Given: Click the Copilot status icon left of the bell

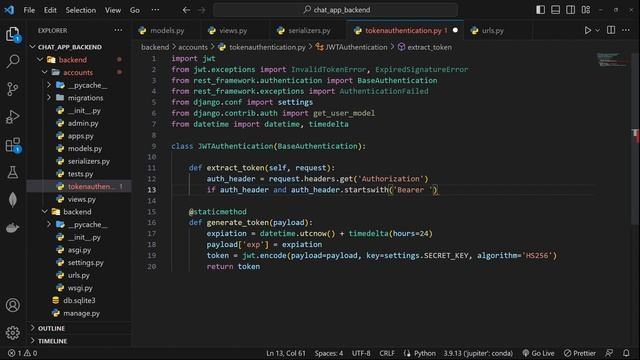Looking at the screenshot, I should tap(609, 353).
